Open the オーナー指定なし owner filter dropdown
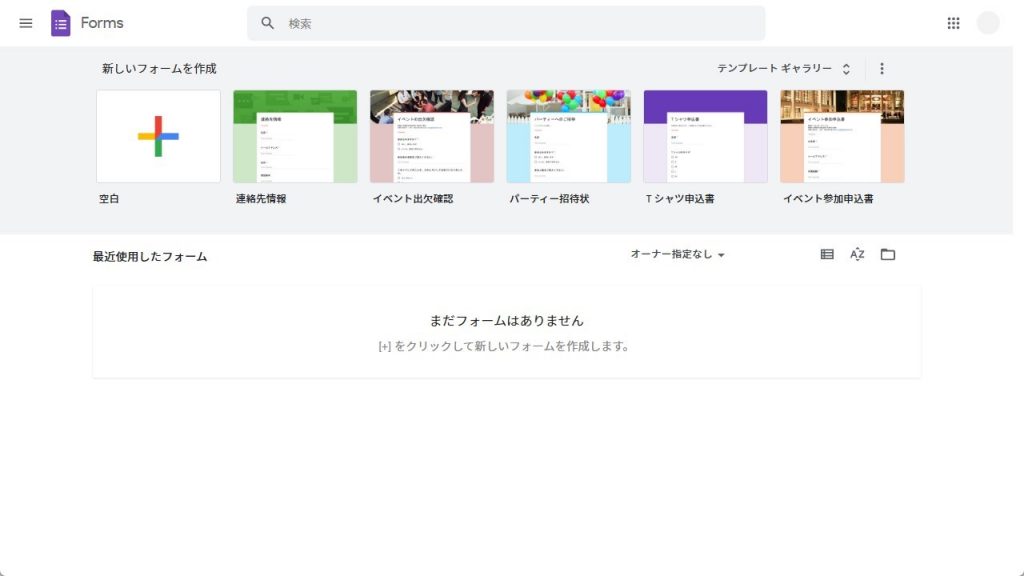The image size is (1024, 576). [x=677, y=254]
